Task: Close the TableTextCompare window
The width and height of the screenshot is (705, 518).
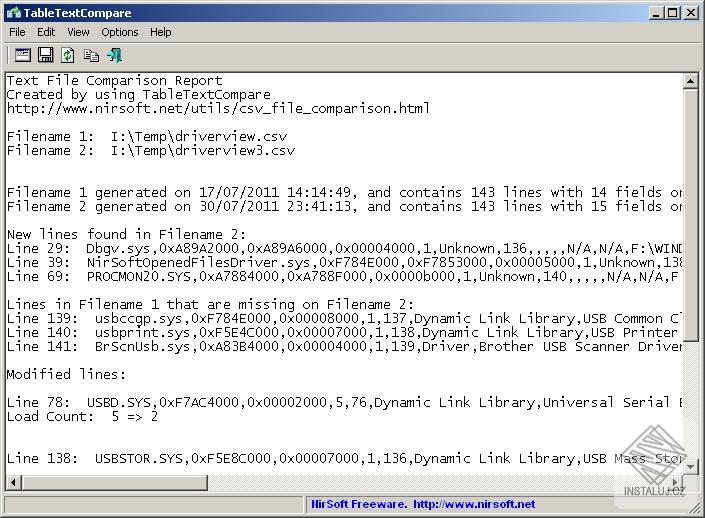Action: pos(691,13)
